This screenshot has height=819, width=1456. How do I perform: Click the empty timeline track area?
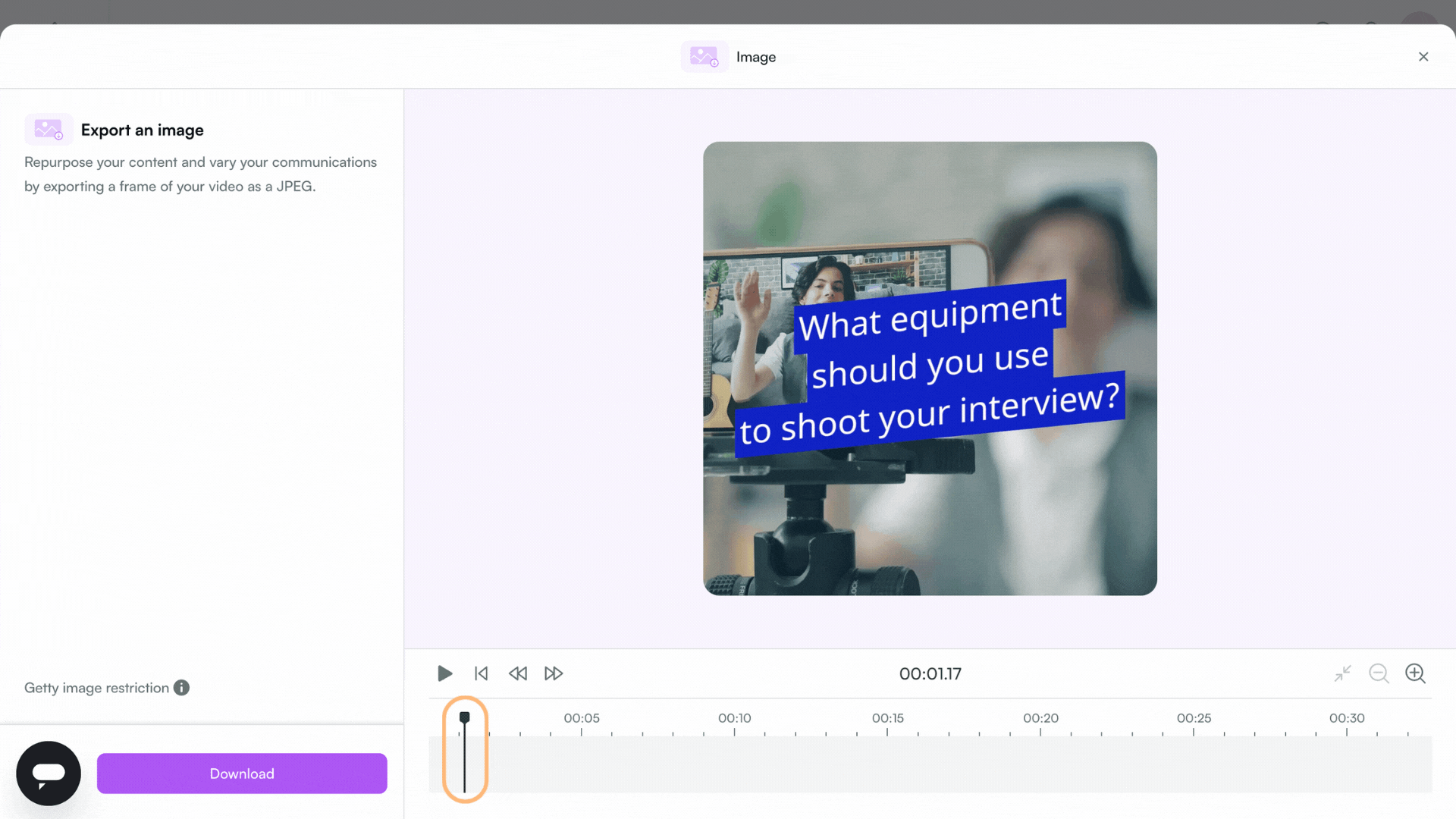click(x=955, y=764)
